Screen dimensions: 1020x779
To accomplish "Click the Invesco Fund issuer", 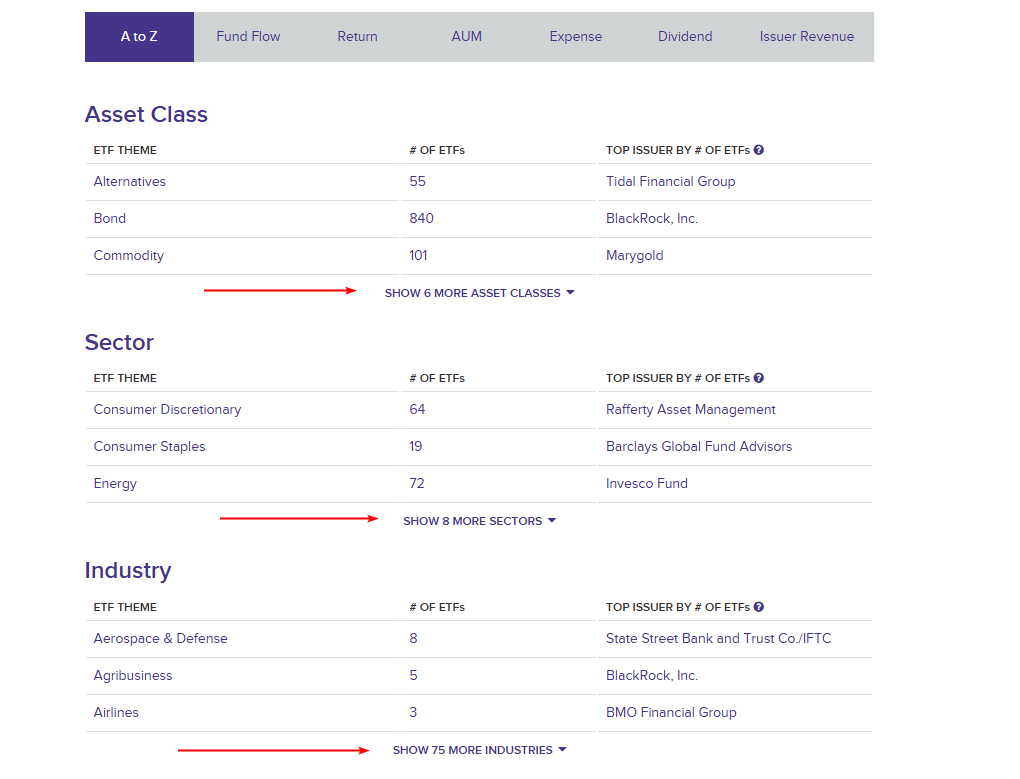I will (647, 484).
